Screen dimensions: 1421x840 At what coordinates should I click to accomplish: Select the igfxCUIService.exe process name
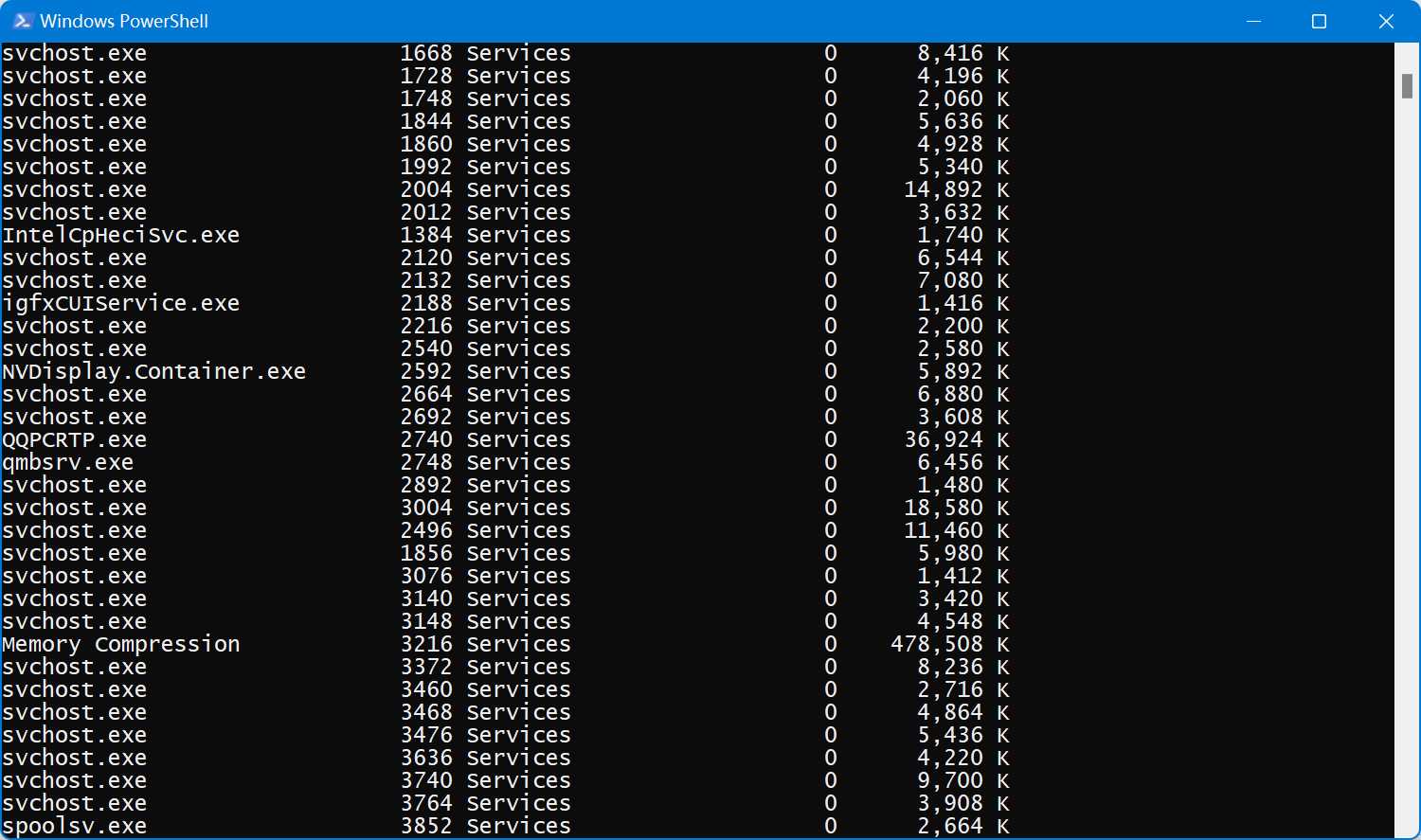[120, 303]
